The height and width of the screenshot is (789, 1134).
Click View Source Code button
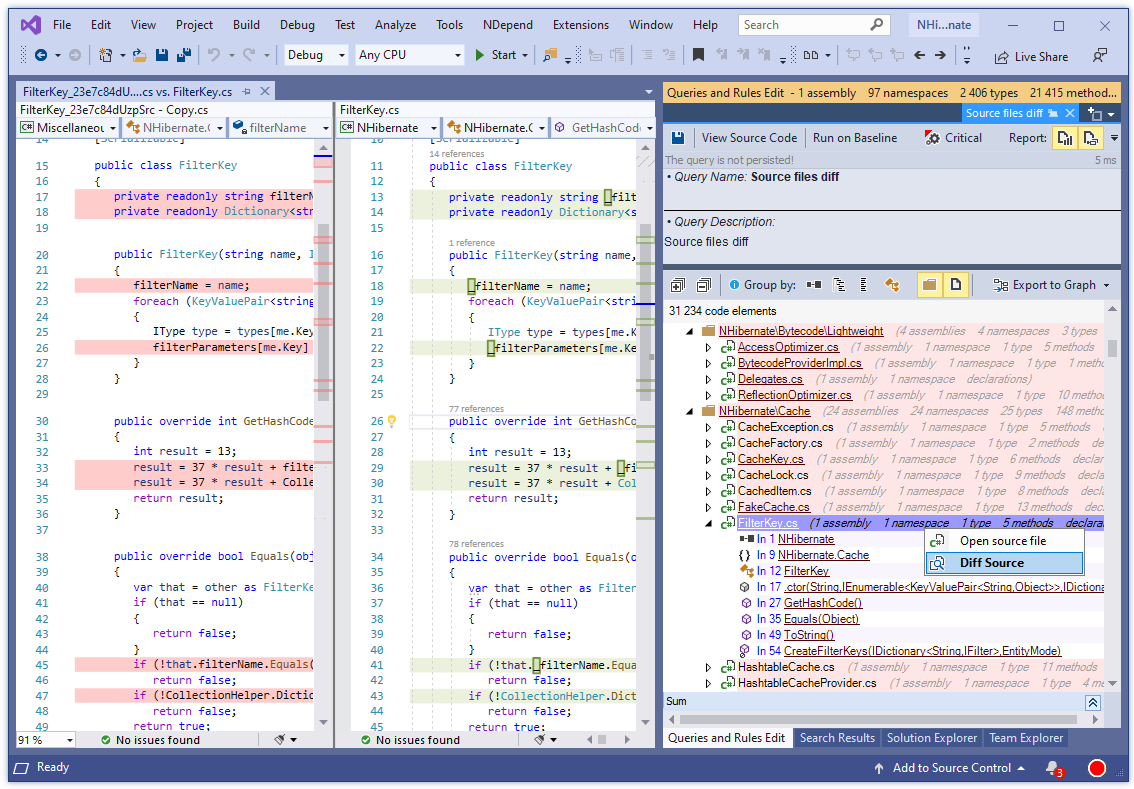tap(749, 137)
